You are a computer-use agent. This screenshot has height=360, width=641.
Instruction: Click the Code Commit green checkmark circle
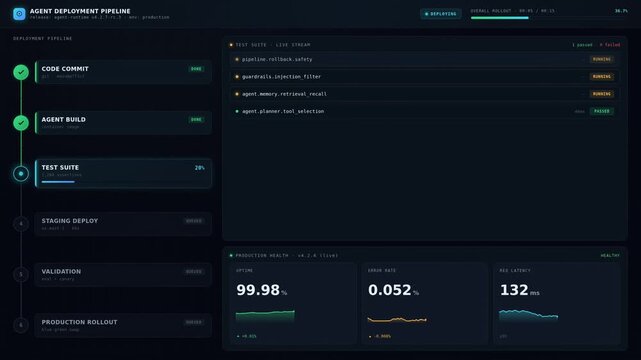click(21, 72)
